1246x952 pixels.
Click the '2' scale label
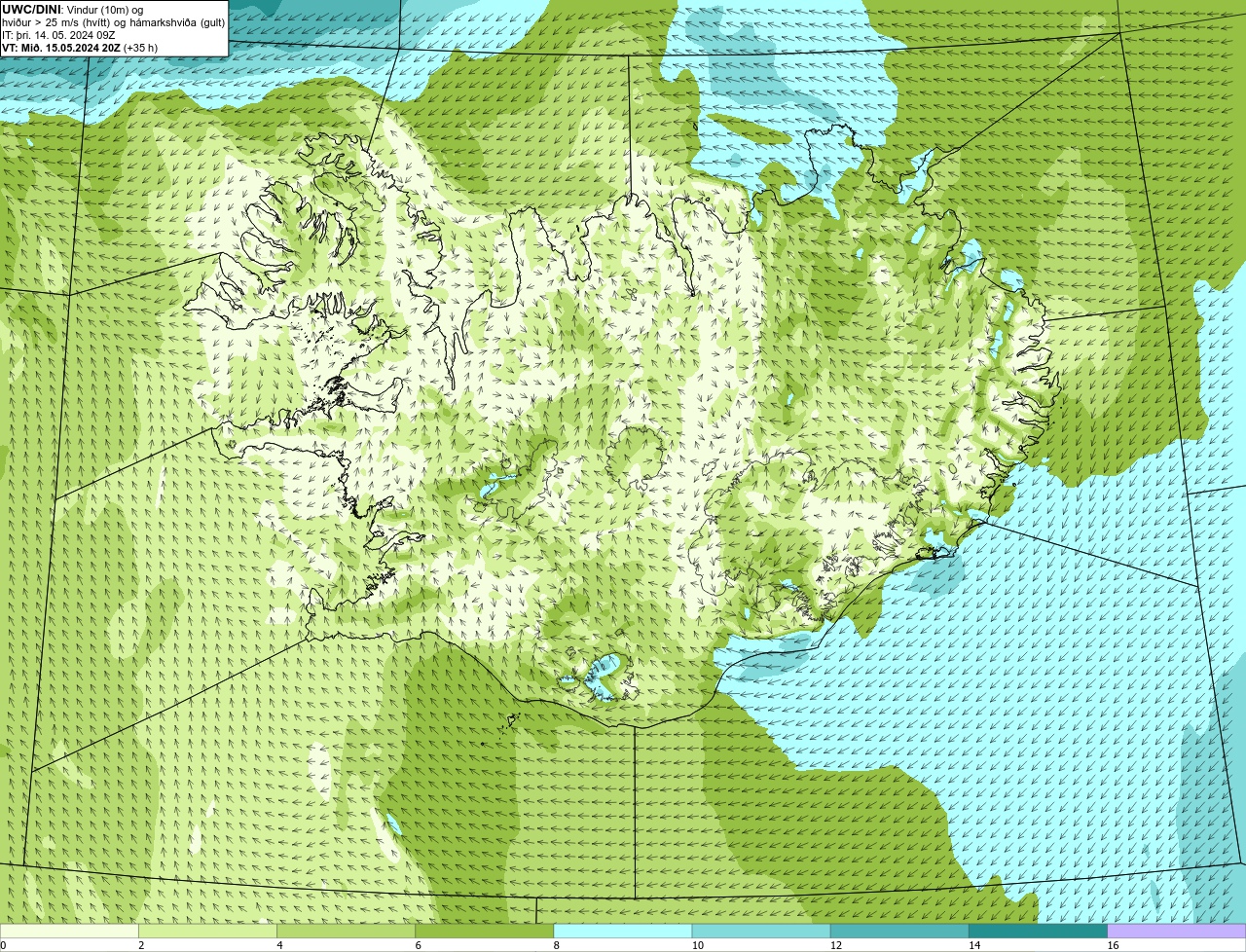click(x=141, y=945)
